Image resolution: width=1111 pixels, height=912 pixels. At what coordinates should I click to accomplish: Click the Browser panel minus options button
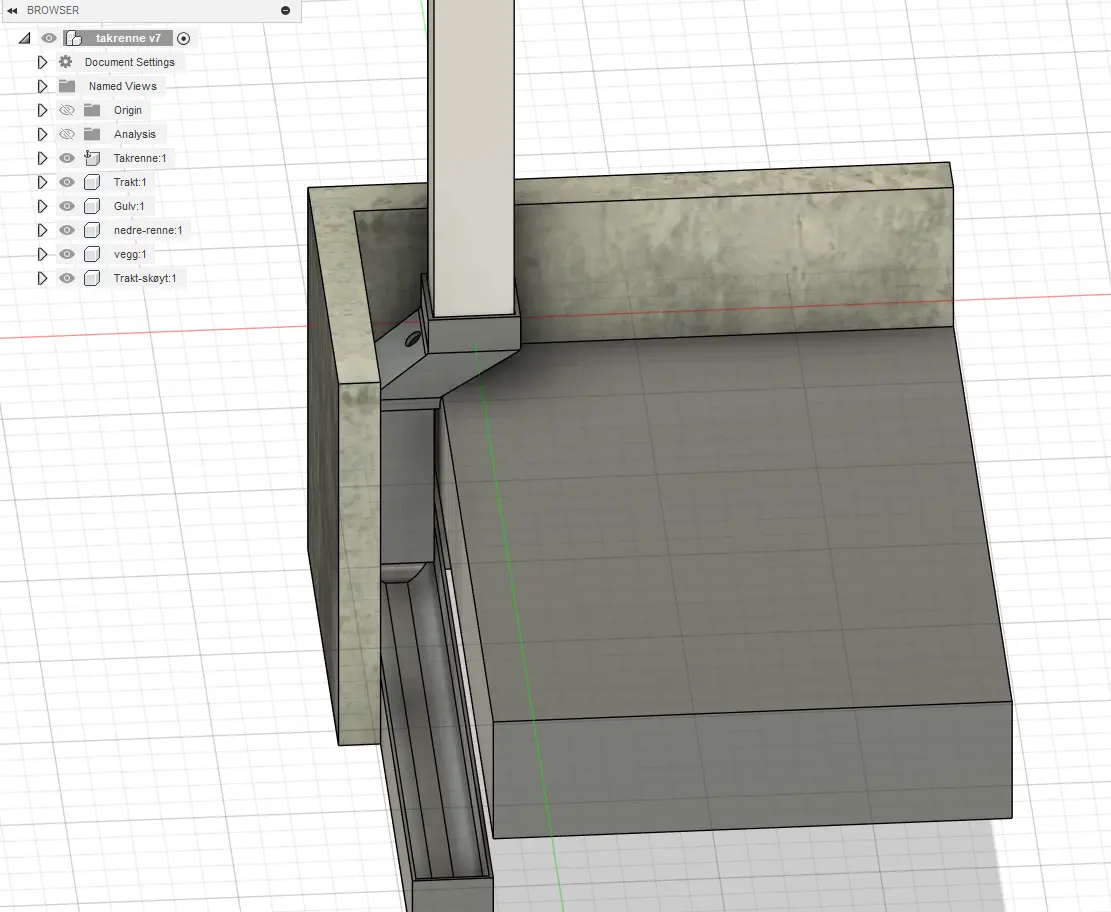(286, 10)
